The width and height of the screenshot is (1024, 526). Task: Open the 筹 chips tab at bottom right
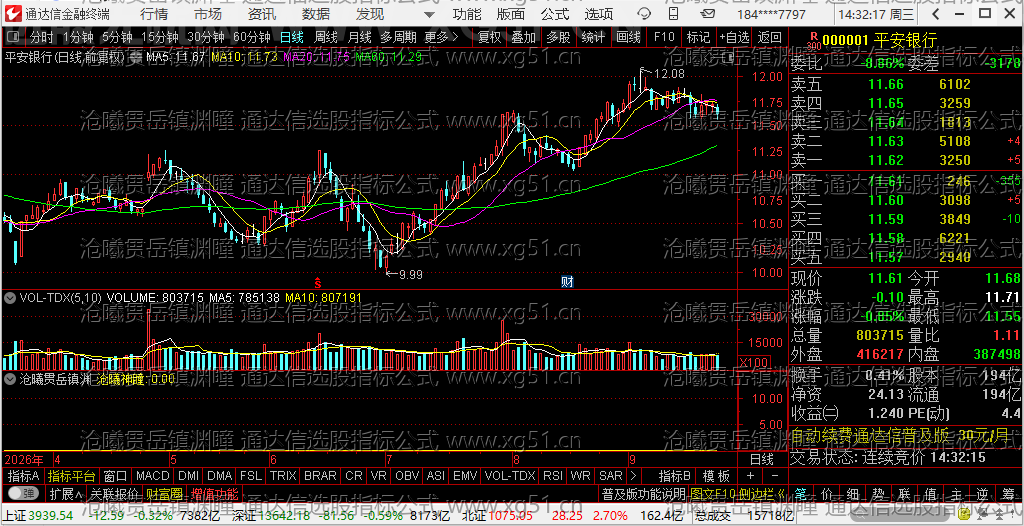coord(1008,493)
